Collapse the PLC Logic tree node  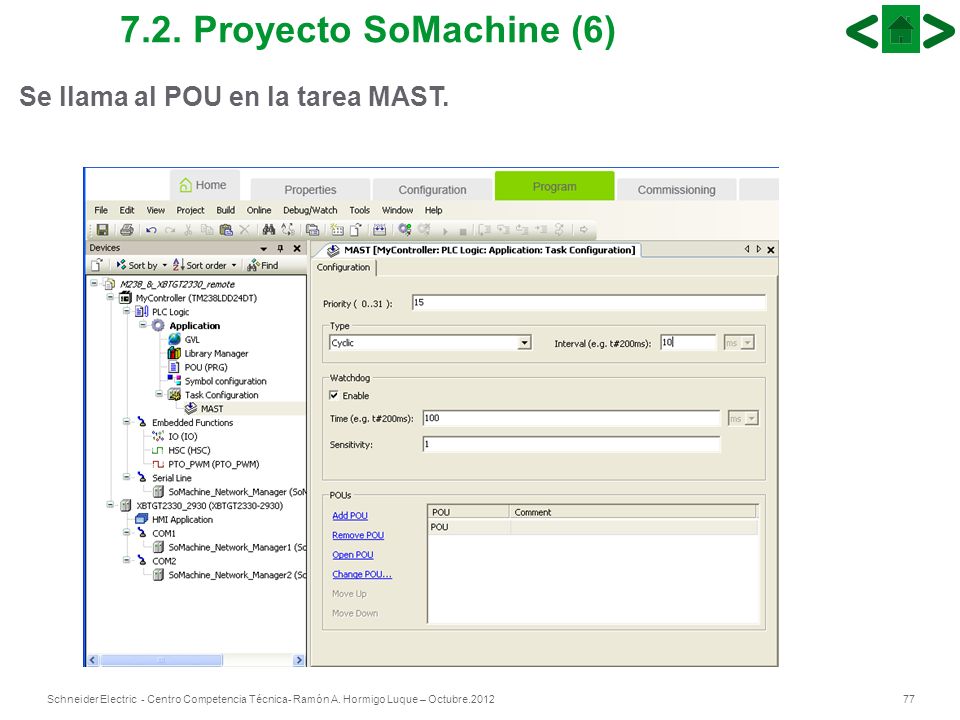click(127, 311)
